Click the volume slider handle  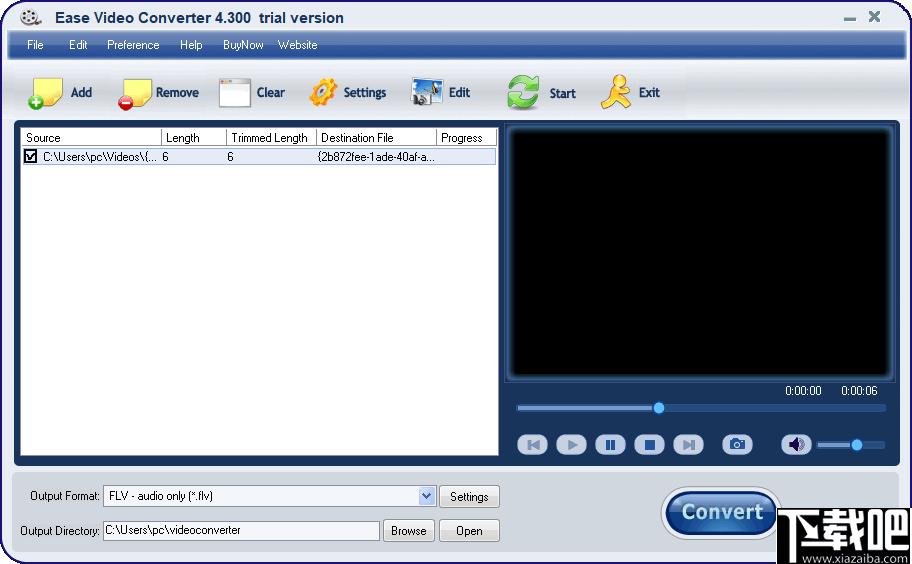click(x=857, y=445)
